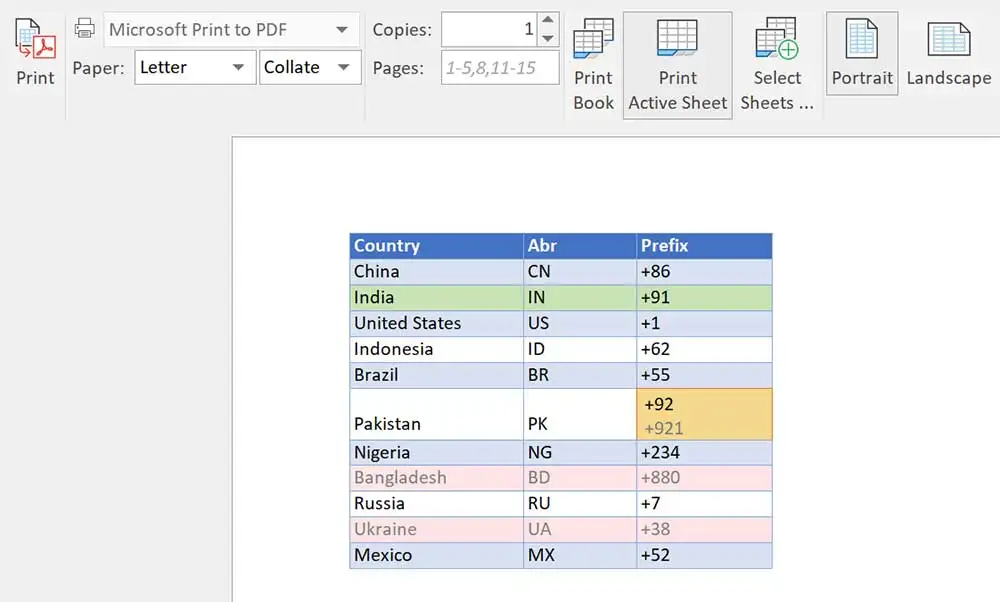Decrease copies with the down arrow
Viewport: 1000px width, 602px height.
pos(548,38)
